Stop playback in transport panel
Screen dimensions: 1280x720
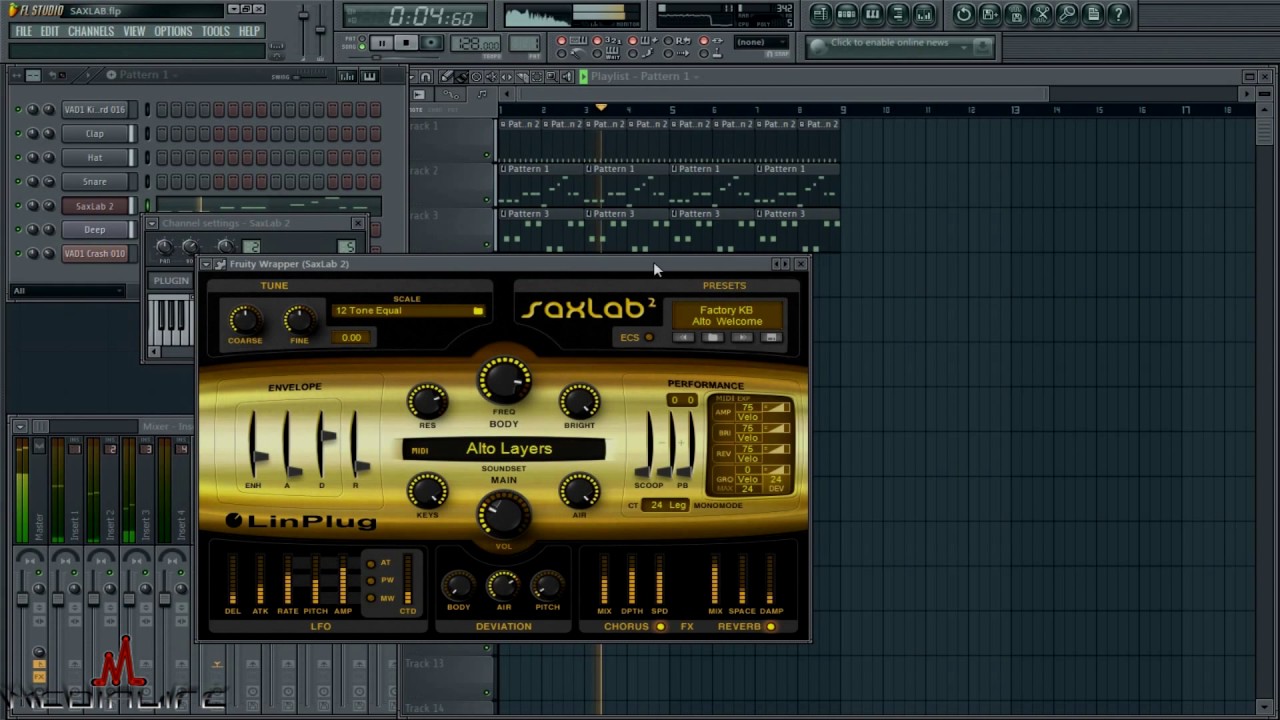(405, 43)
